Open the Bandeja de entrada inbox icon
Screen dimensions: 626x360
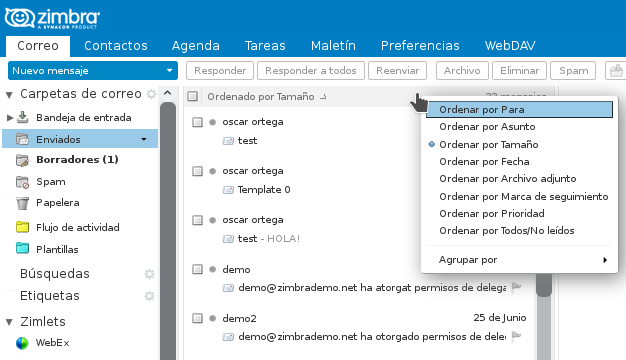[23, 117]
